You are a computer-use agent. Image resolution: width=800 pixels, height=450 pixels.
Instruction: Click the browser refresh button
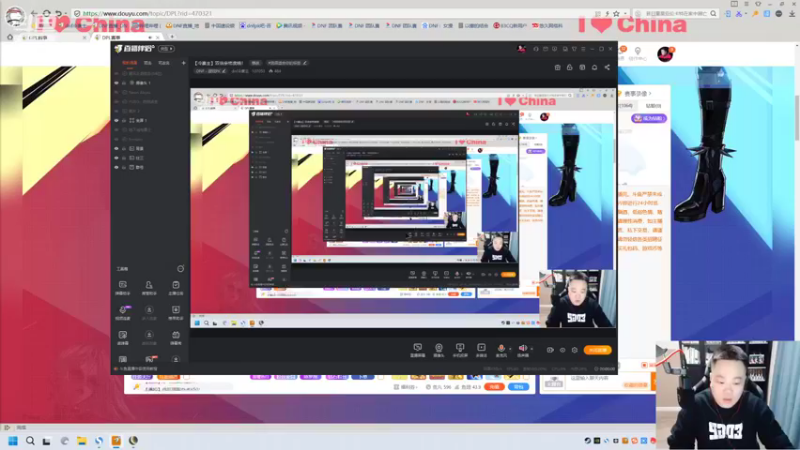coord(46,13)
